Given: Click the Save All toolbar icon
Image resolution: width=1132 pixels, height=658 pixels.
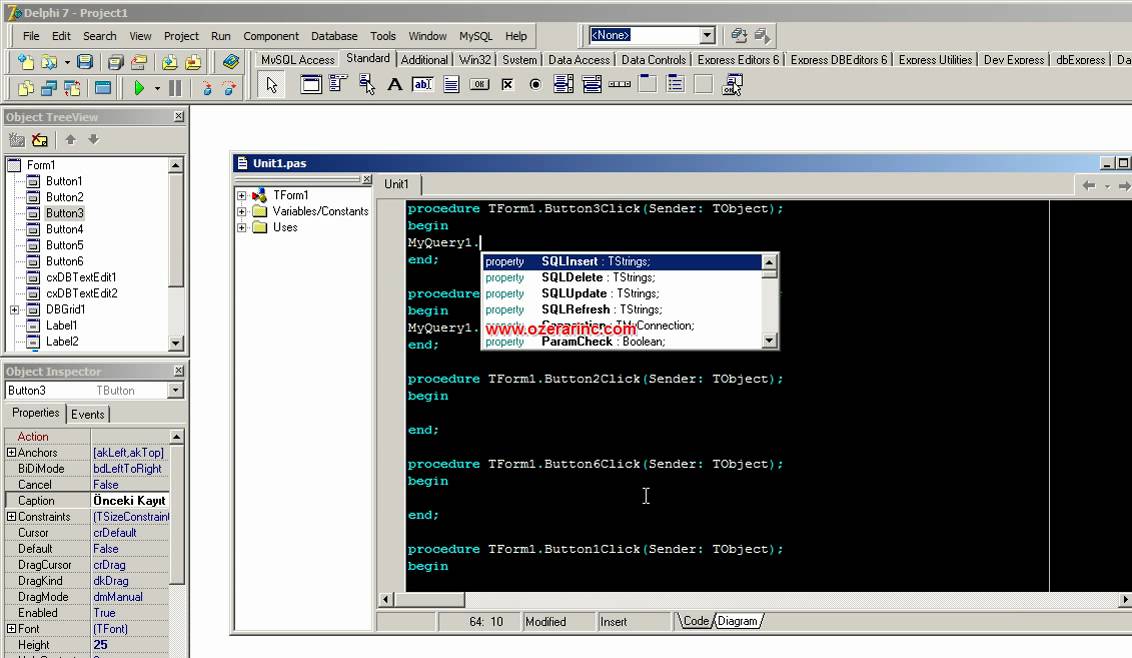Looking at the screenshot, I should tap(116, 62).
